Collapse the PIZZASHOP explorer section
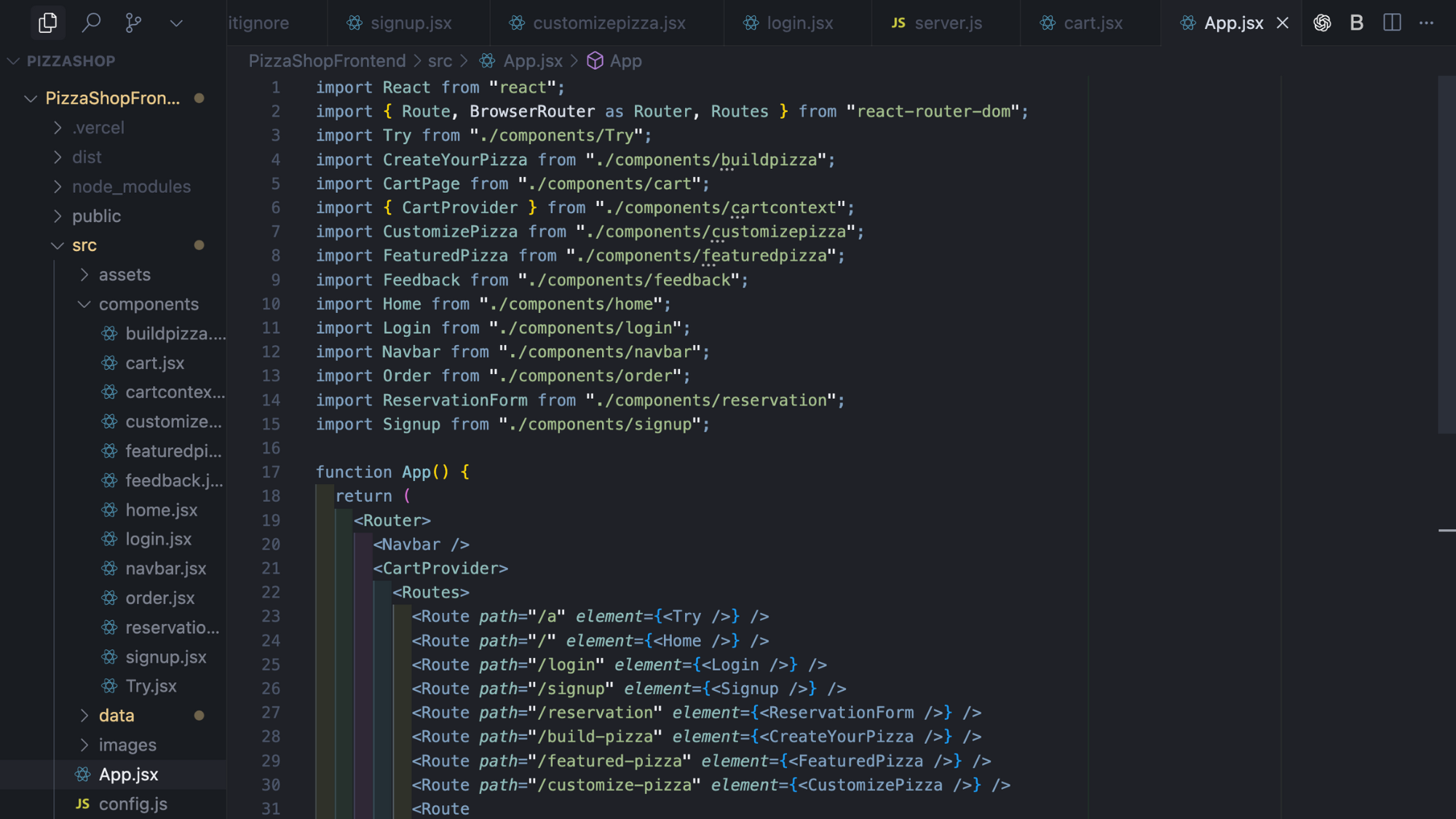Viewport: 1456px width, 819px height. point(113,61)
